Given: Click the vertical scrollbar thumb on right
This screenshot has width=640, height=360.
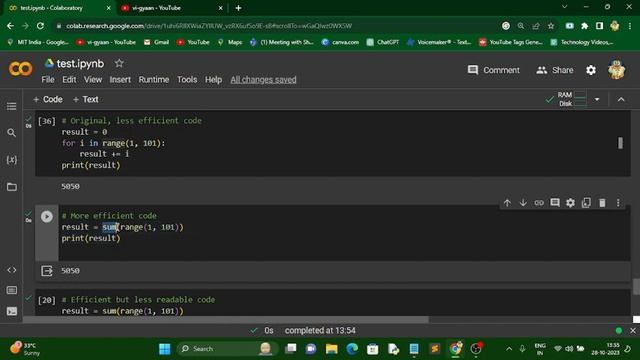Looking at the screenshot, I should pos(636,286).
